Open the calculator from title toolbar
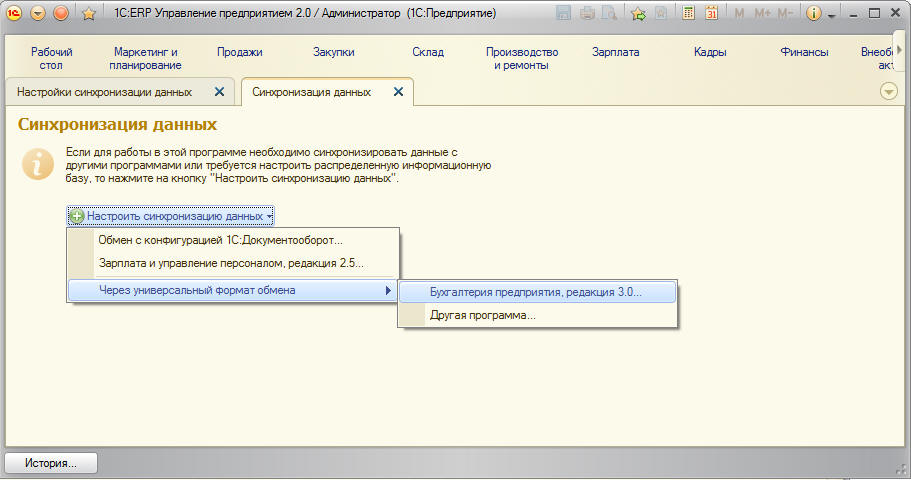Screen dimensions: 911x480 click(x=688, y=13)
